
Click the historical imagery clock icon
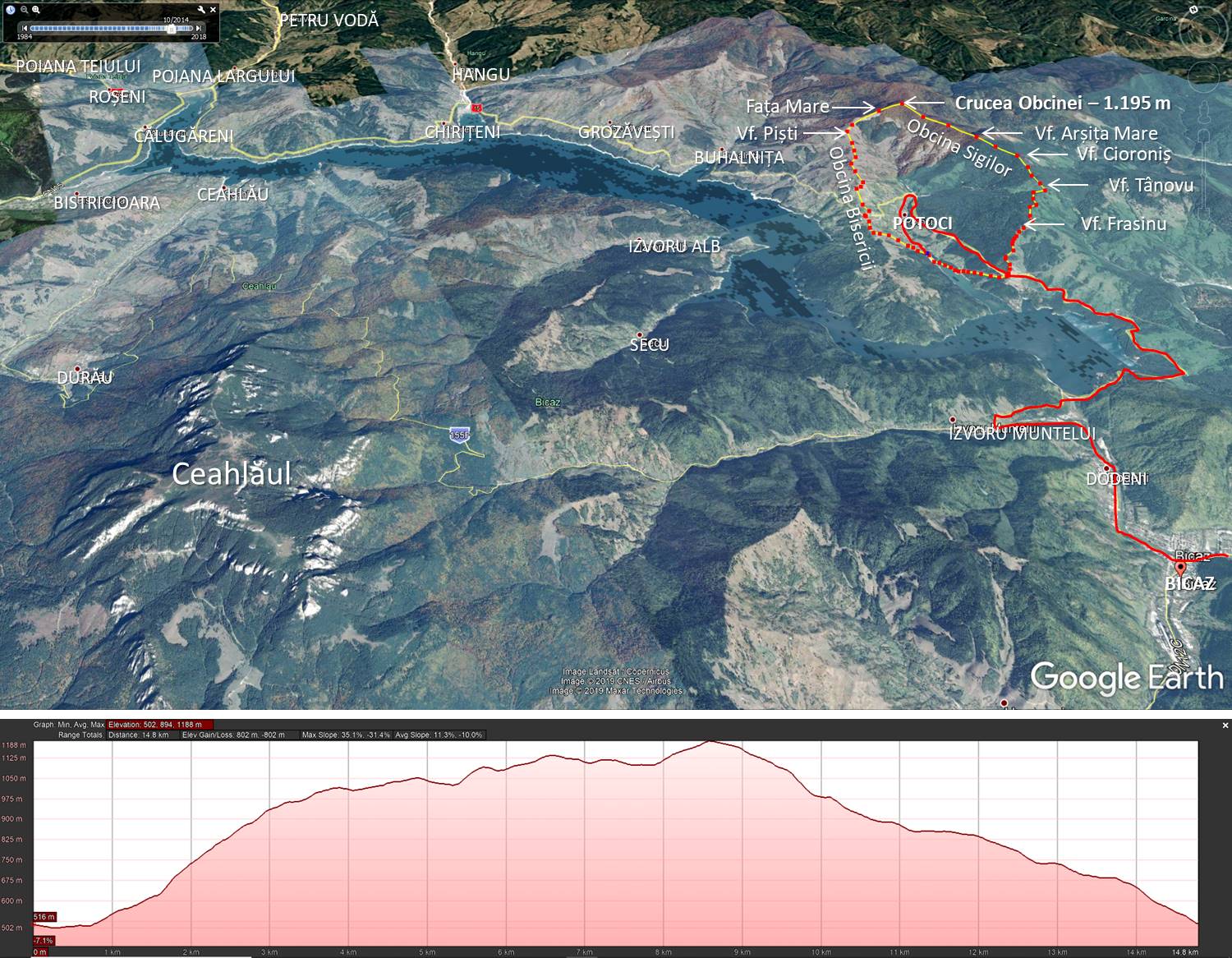click(x=11, y=10)
